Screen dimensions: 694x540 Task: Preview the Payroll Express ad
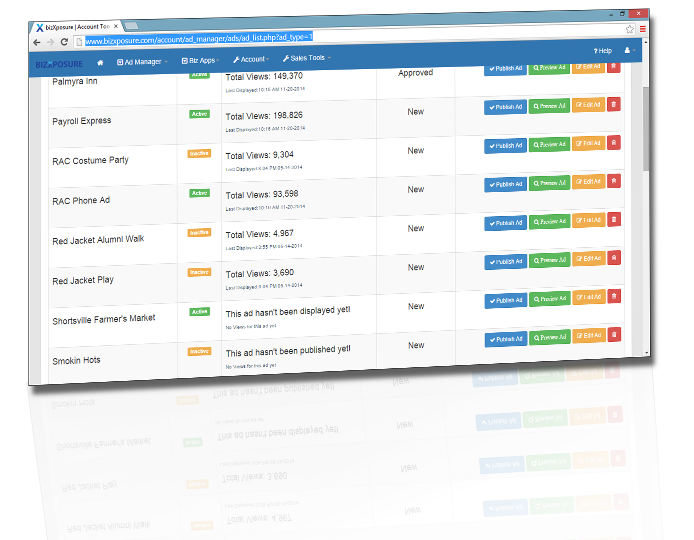pyautogui.click(x=549, y=106)
